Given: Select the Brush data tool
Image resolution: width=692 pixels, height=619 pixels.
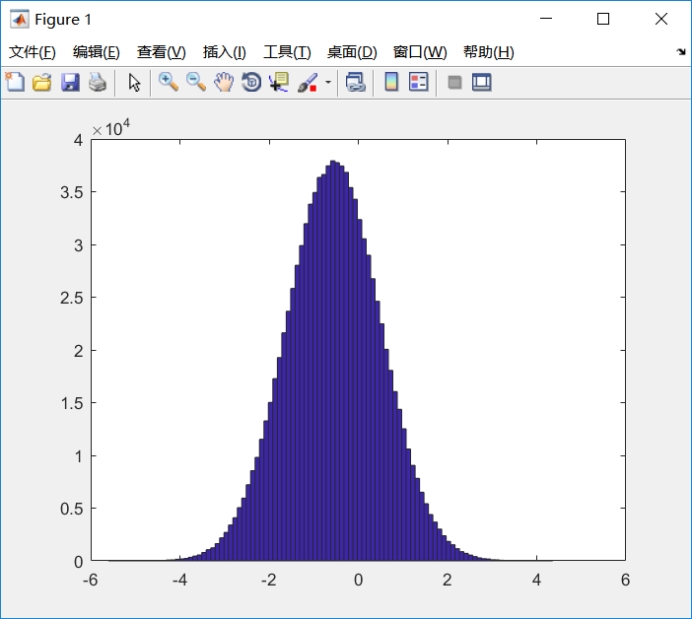Looking at the screenshot, I should 307,82.
